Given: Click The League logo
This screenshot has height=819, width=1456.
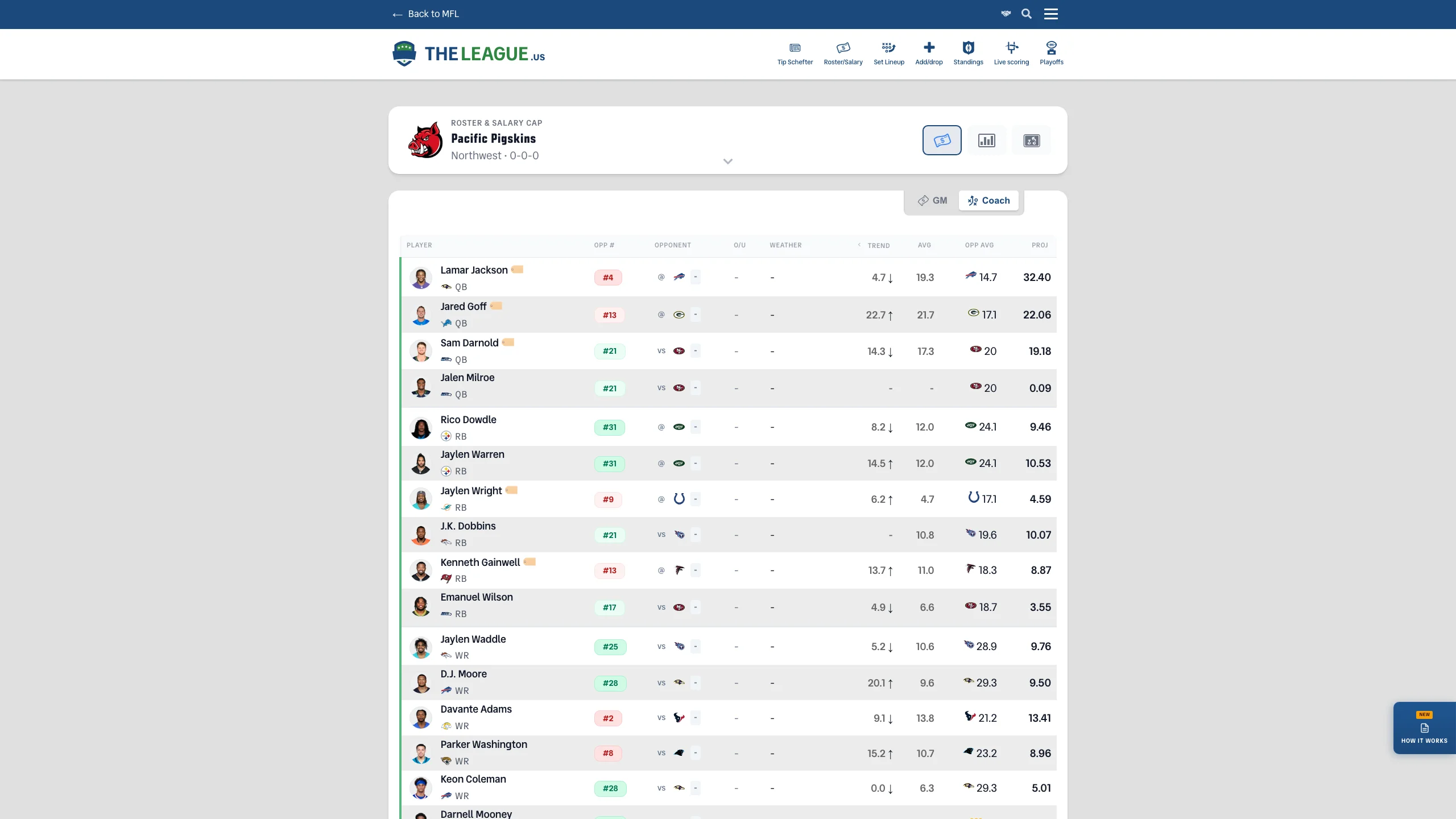Looking at the screenshot, I should coord(468,53).
